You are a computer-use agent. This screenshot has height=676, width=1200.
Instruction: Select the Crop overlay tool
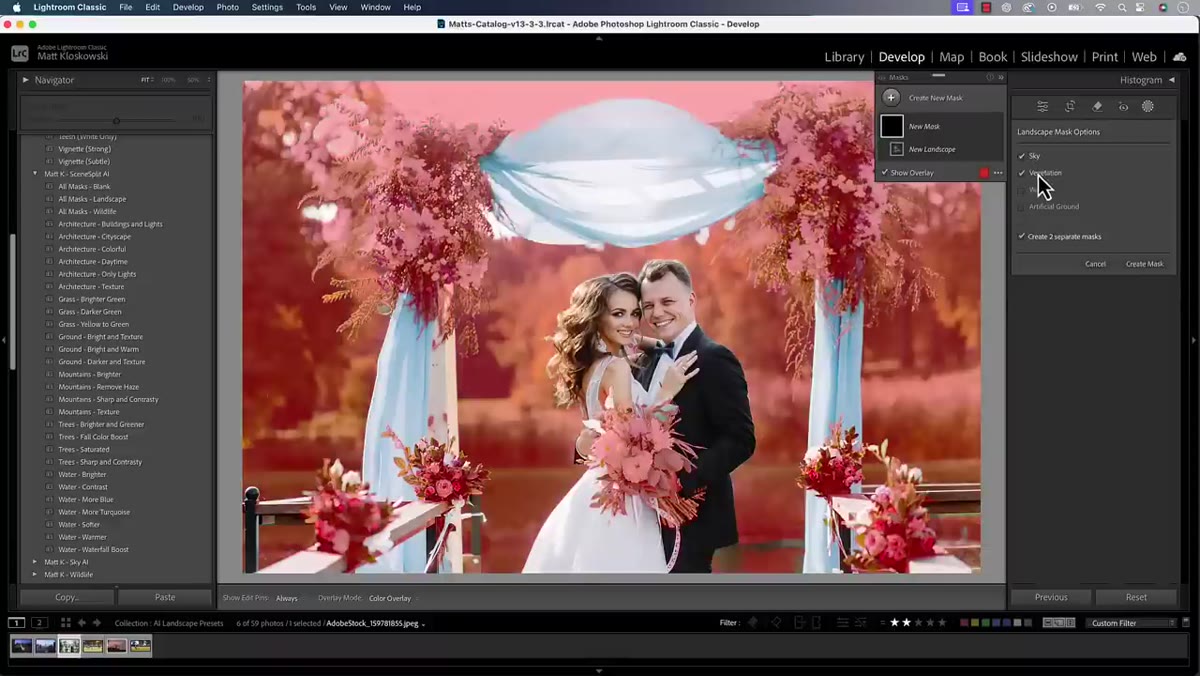(x=1070, y=106)
